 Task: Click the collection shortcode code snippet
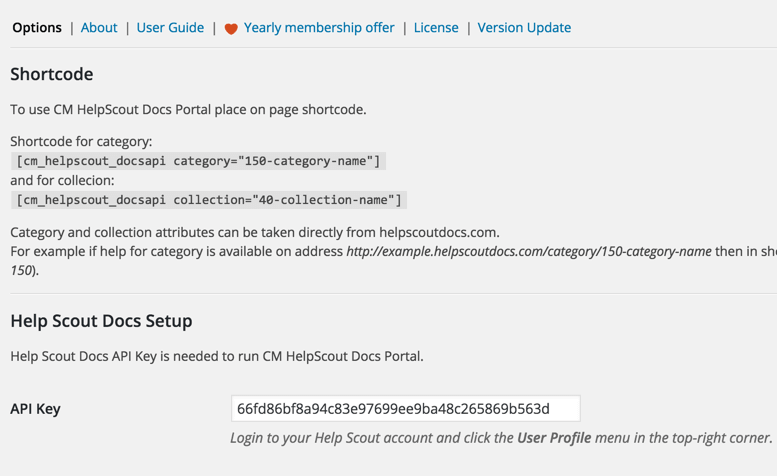click(x=209, y=200)
